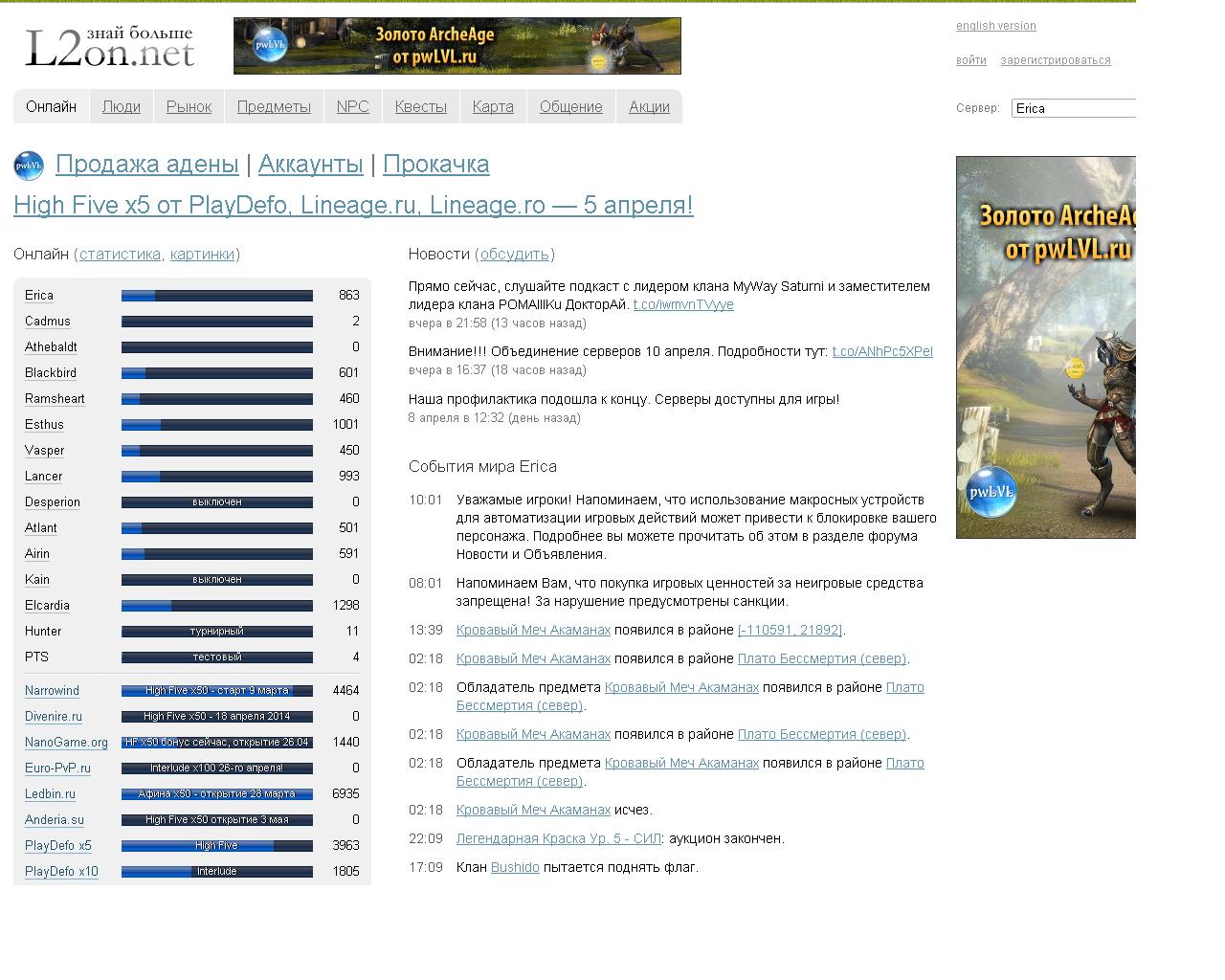The height and width of the screenshot is (980, 1225).
Task: Click the войти login link
Action: tap(970, 60)
